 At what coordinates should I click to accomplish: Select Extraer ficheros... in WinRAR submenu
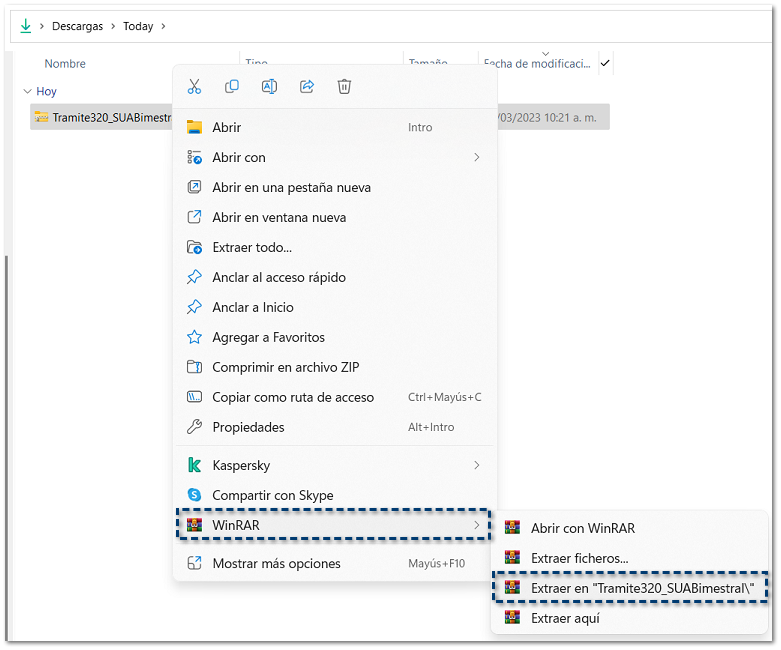click(629, 558)
